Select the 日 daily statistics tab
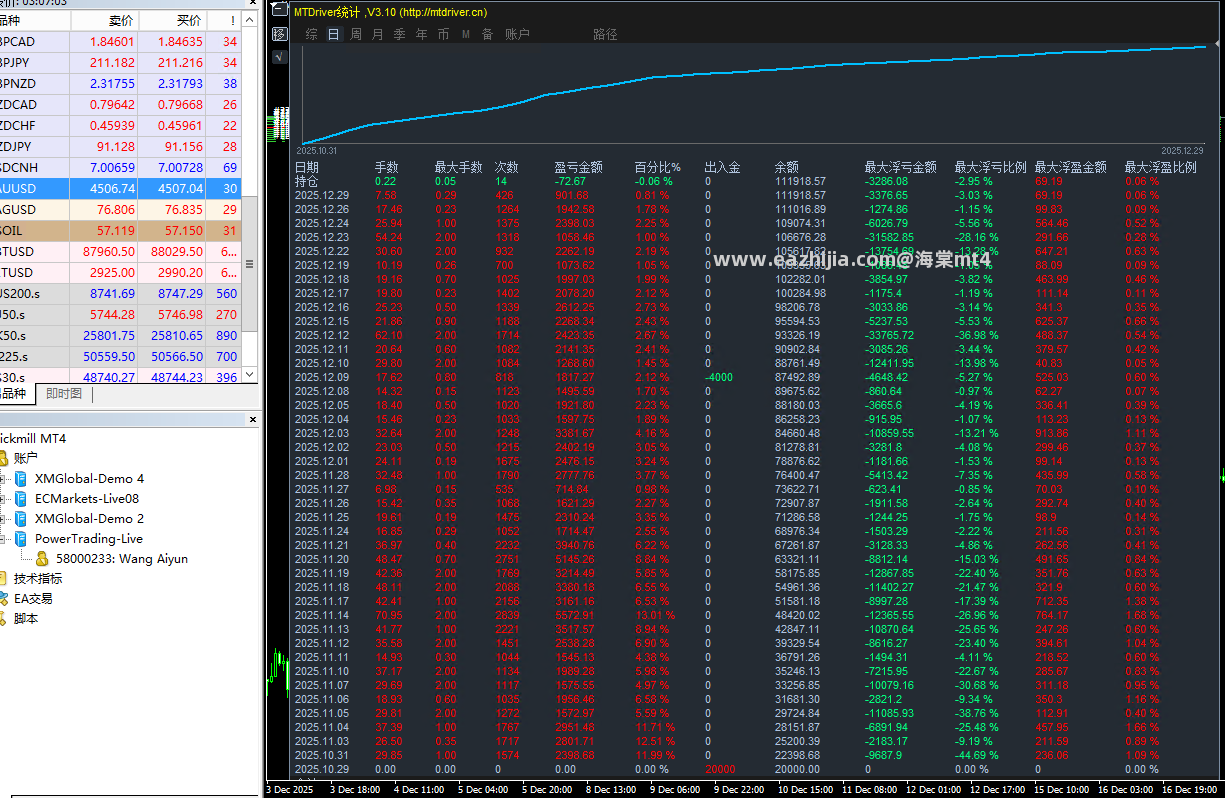Viewport: 1225px width, 798px height. 333,34
